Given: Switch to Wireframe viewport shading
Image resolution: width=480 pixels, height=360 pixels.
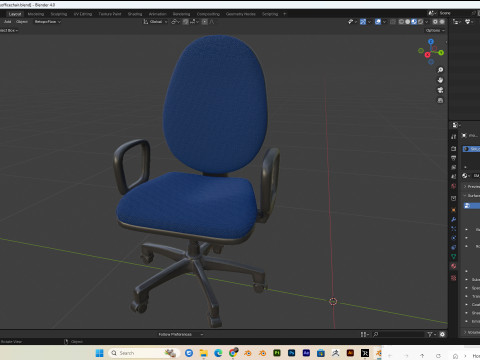Looking at the screenshot, I should (401, 22).
